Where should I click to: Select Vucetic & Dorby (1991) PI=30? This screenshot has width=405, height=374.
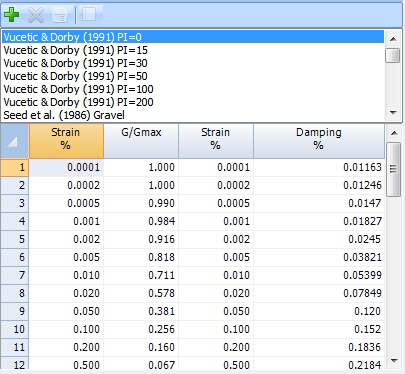(193, 63)
